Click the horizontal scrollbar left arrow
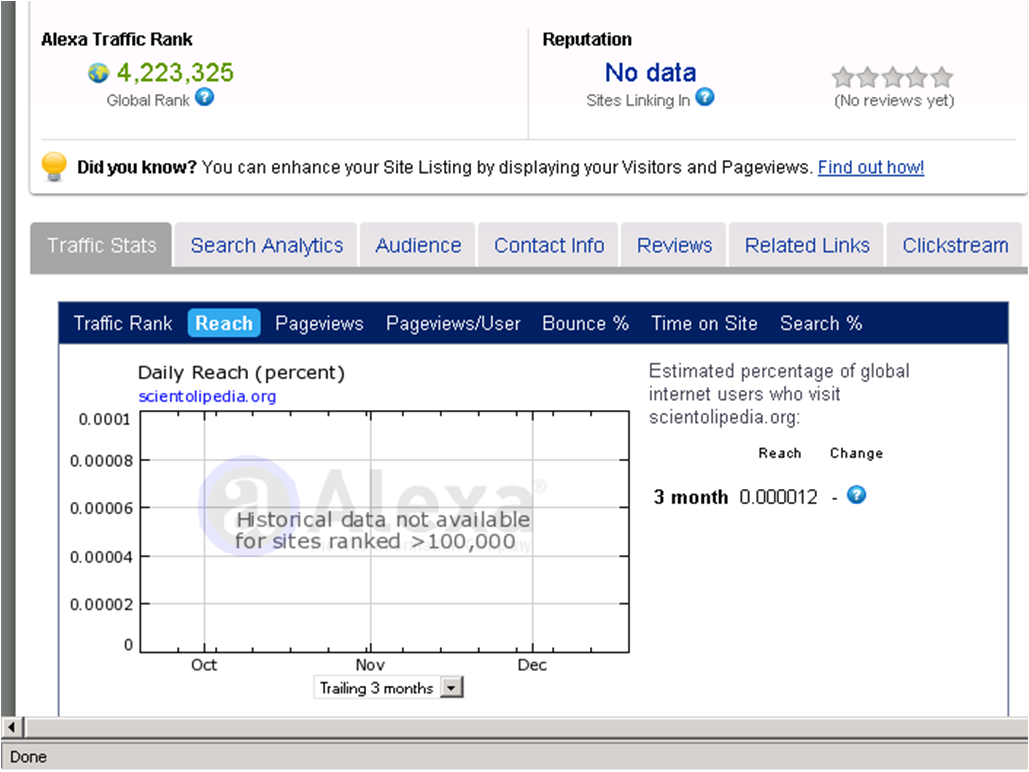 (x=13, y=727)
